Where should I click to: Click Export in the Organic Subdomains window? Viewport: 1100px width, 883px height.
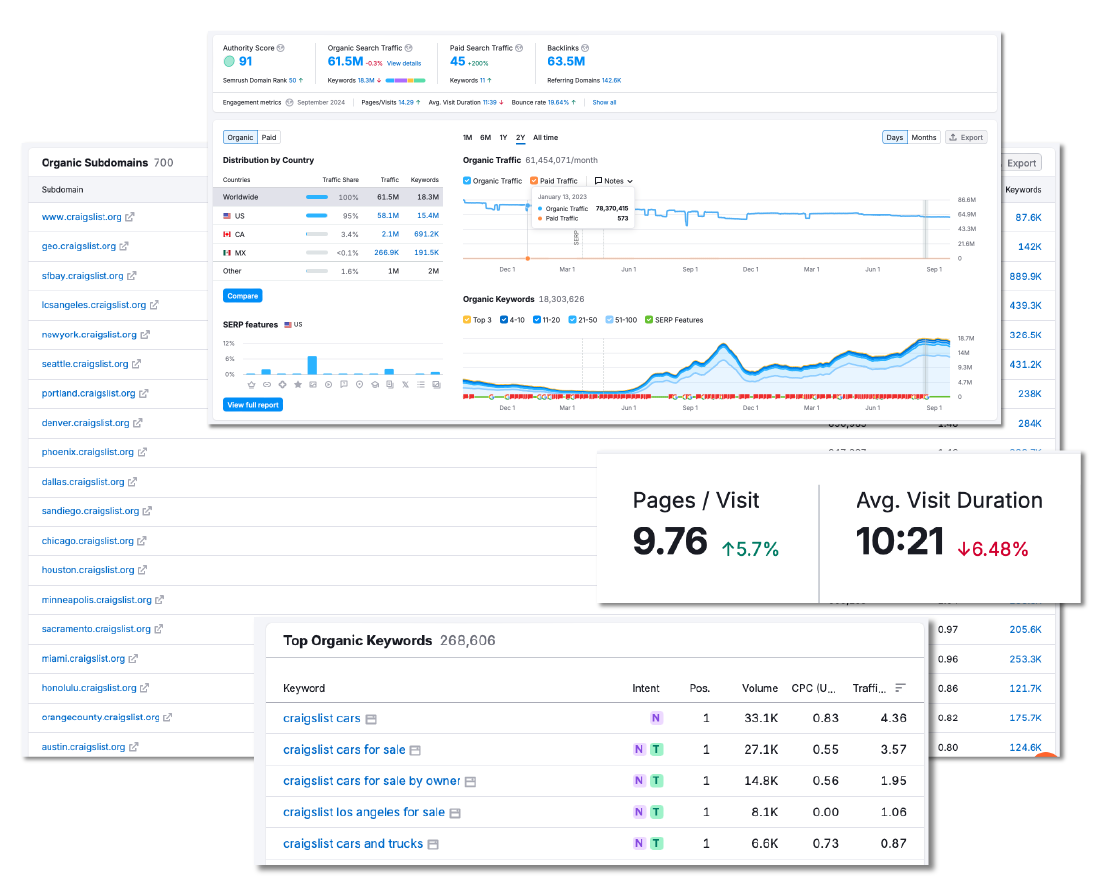click(x=1021, y=163)
